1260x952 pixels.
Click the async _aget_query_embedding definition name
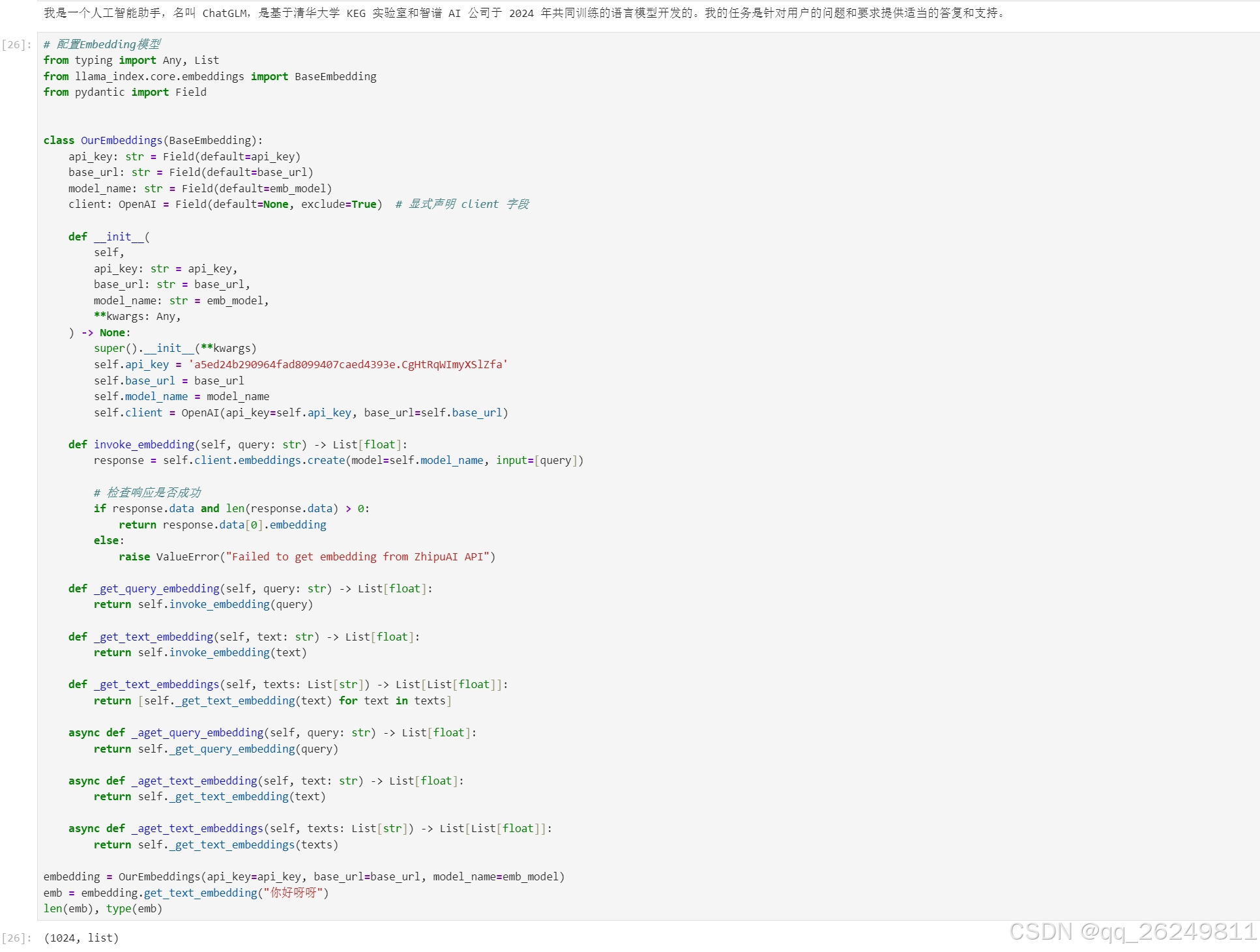[198, 733]
